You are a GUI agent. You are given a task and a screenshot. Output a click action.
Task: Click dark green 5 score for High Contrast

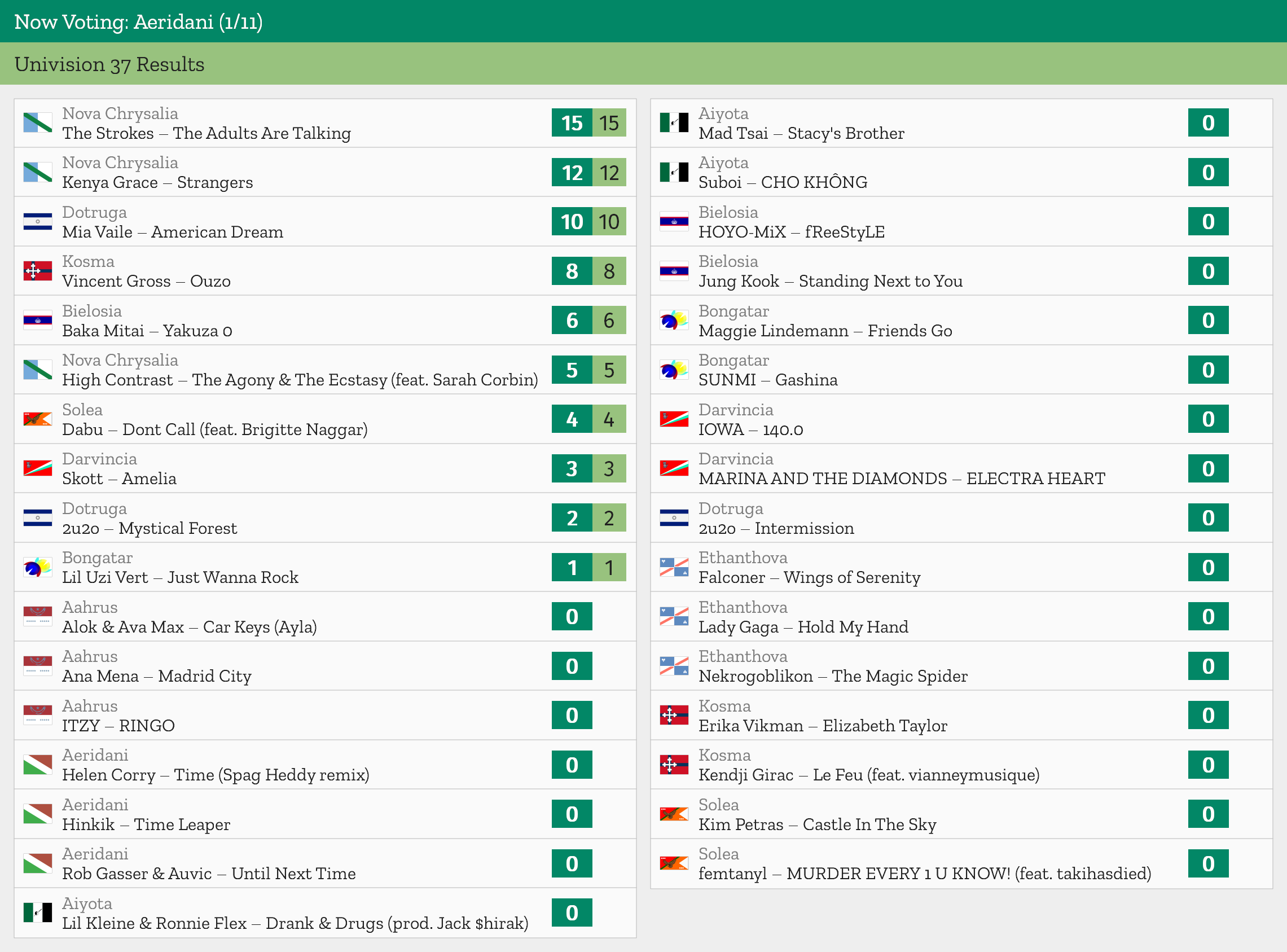572,370
